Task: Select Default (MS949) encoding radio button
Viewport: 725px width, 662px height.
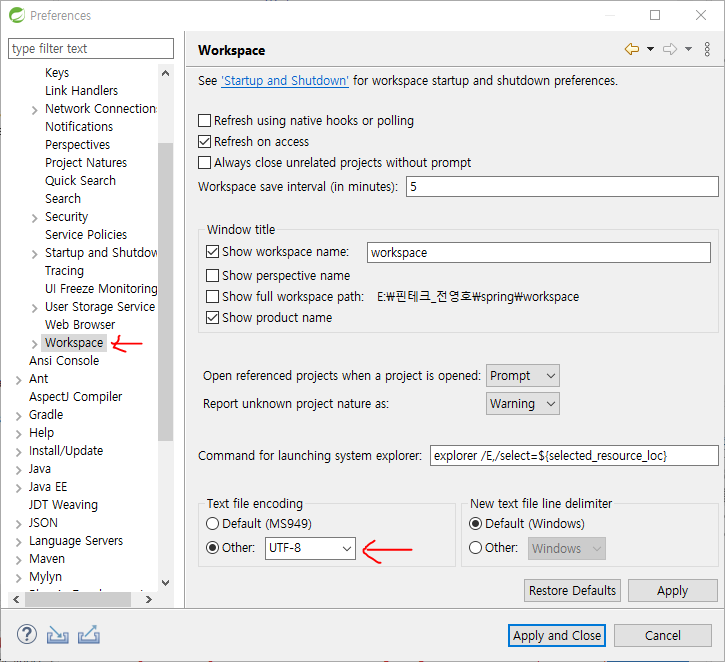Action: tap(212, 524)
